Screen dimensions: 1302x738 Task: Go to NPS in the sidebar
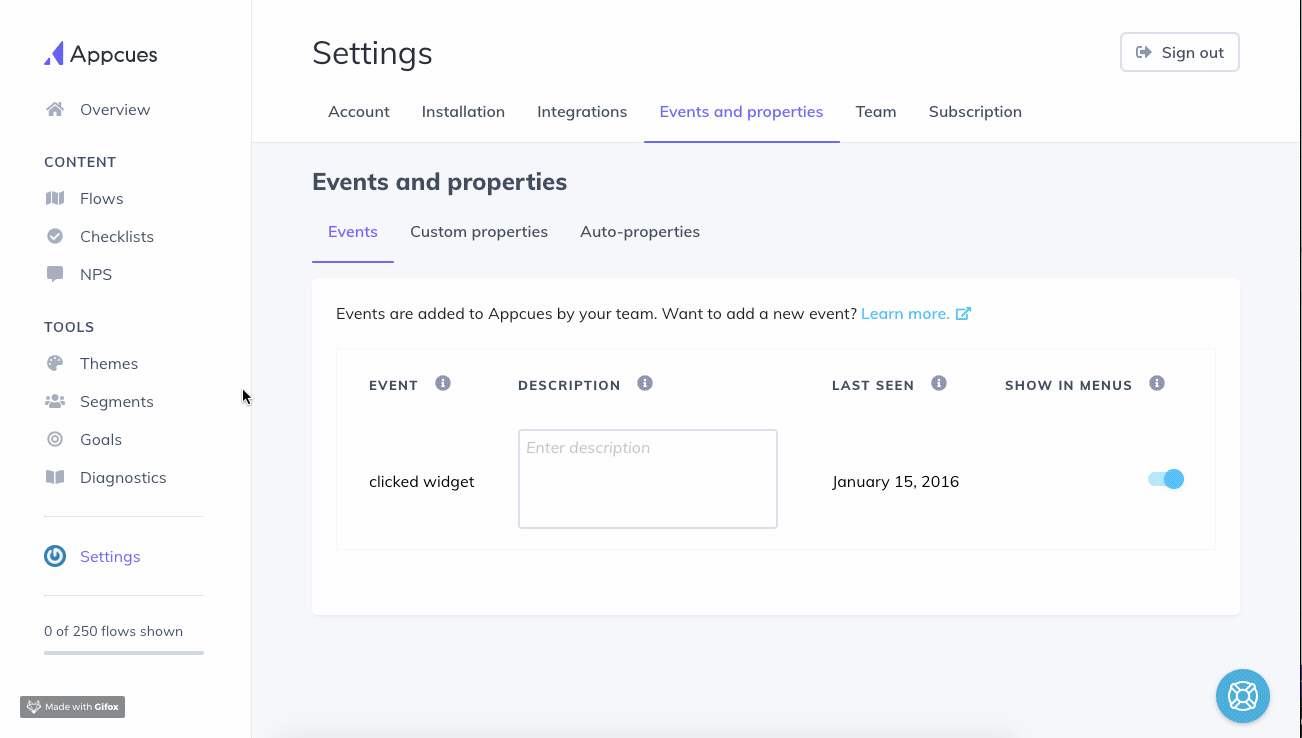click(x=96, y=274)
